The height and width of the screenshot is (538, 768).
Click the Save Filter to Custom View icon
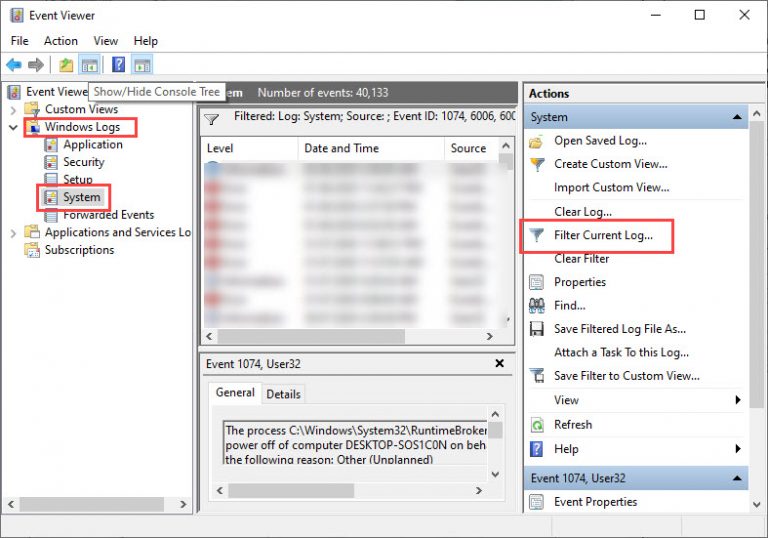pyautogui.click(x=537, y=376)
